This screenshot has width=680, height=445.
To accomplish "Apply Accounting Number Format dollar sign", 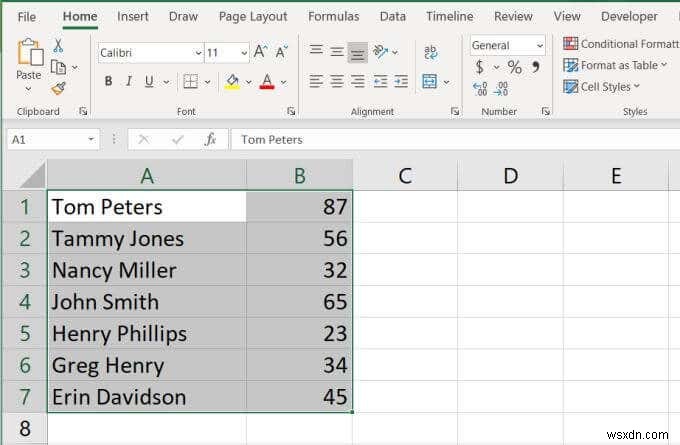I will click(x=480, y=67).
